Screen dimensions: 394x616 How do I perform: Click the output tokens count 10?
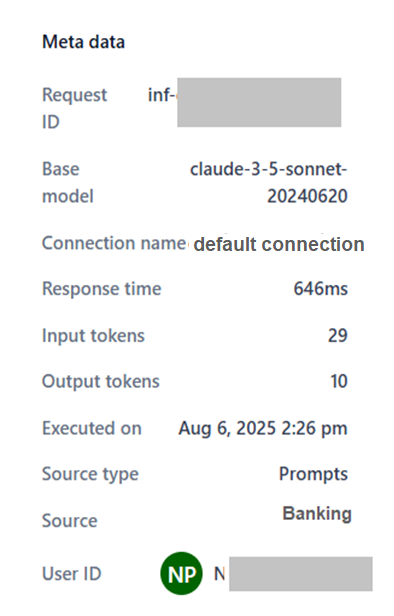tap(339, 381)
